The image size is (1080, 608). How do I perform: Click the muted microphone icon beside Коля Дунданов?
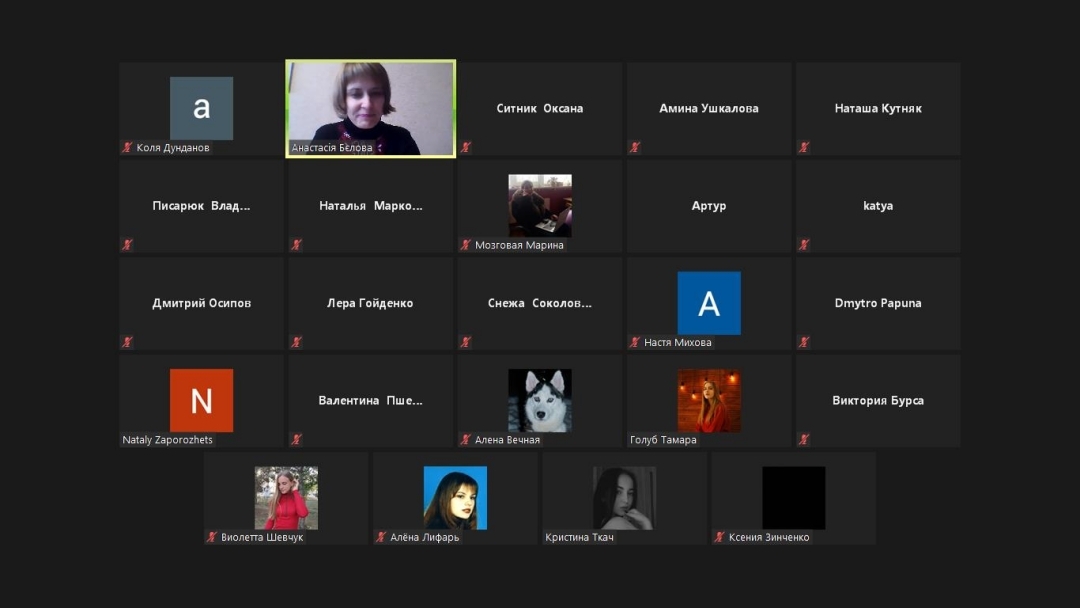pos(127,147)
